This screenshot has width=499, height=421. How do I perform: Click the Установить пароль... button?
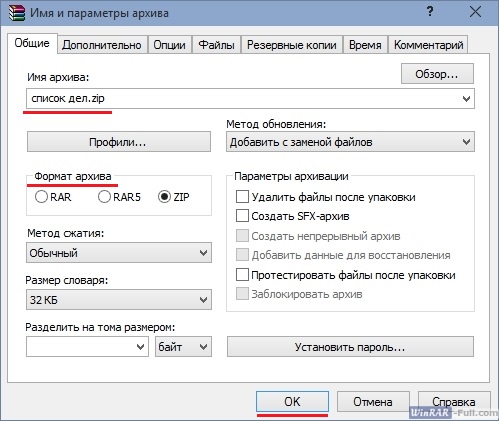(350, 347)
